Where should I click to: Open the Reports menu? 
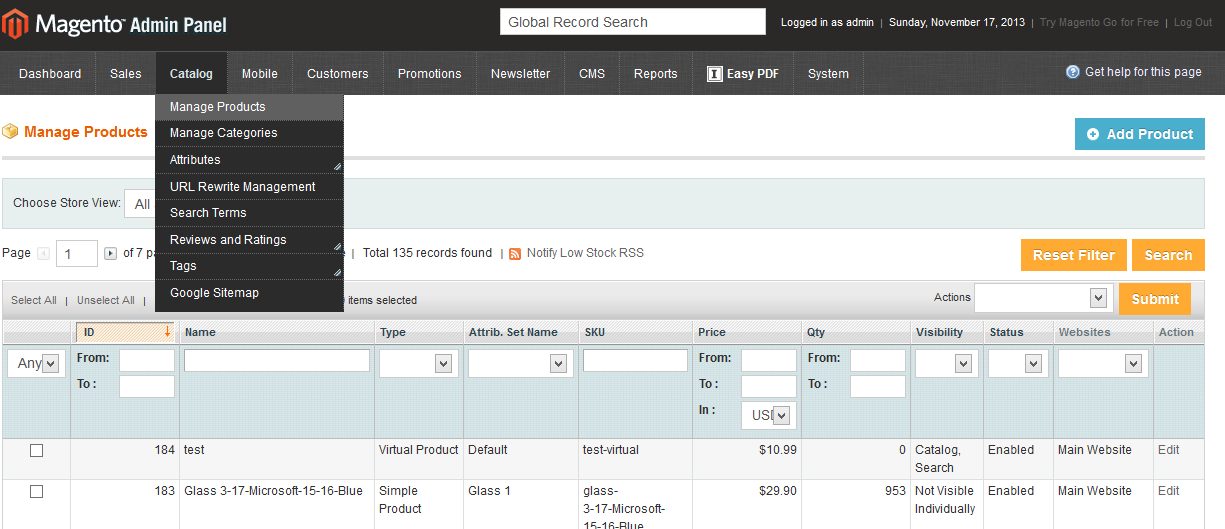click(x=656, y=74)
